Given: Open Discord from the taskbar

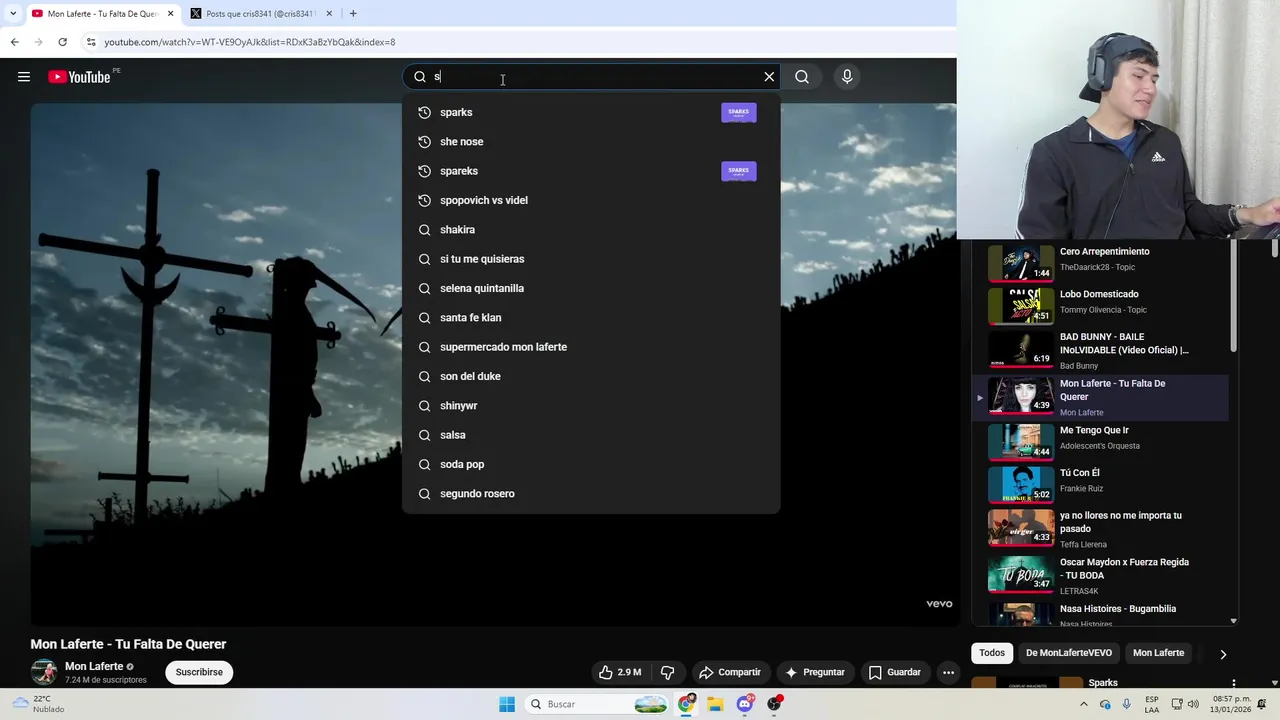Looking at the screenshot, I should 745,704.
